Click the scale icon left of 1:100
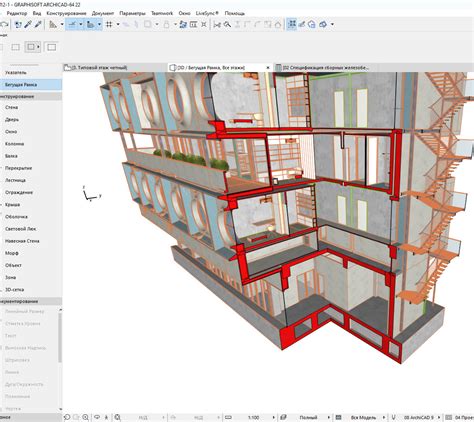The height and width of the screenshot is (422, 474). (228, 417)
